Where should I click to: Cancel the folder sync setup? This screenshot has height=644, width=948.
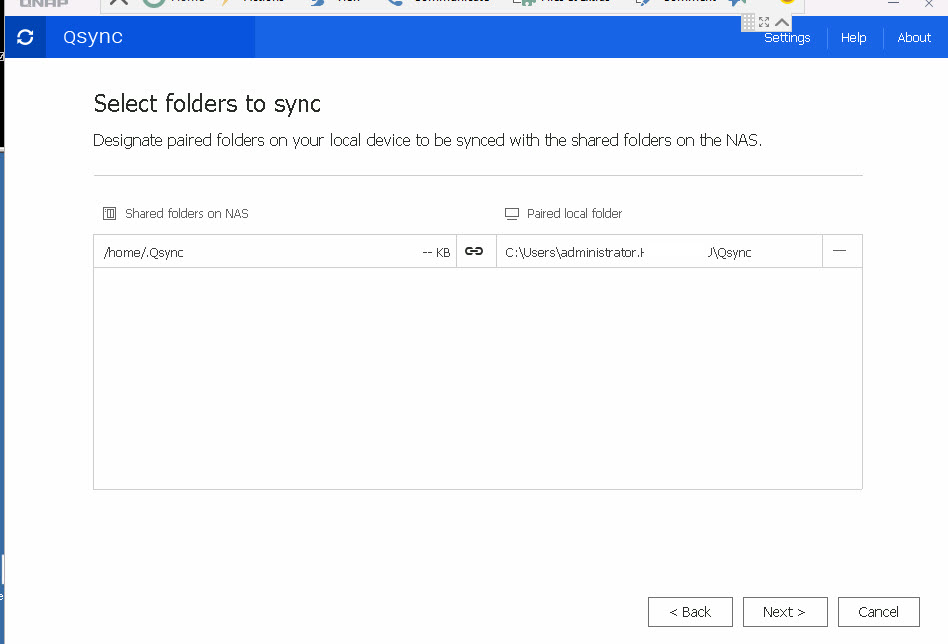(878, 612)
